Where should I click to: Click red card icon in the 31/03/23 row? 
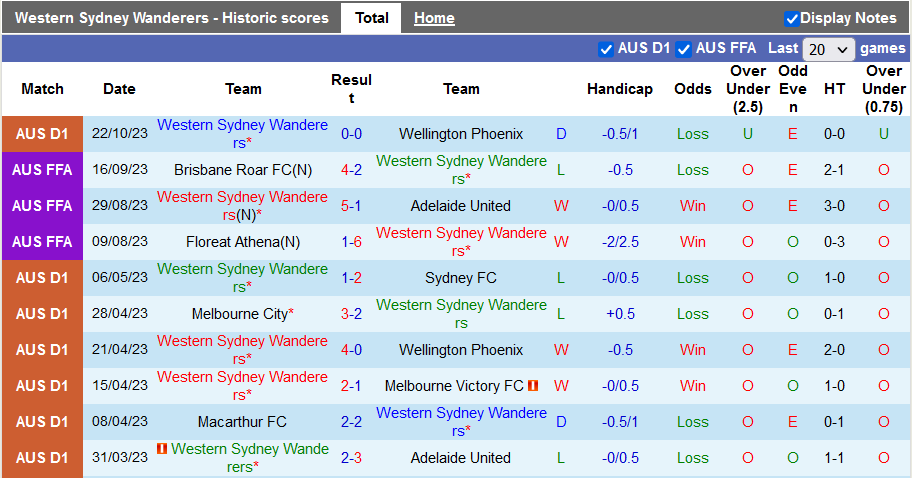click(x=161, y=449)
